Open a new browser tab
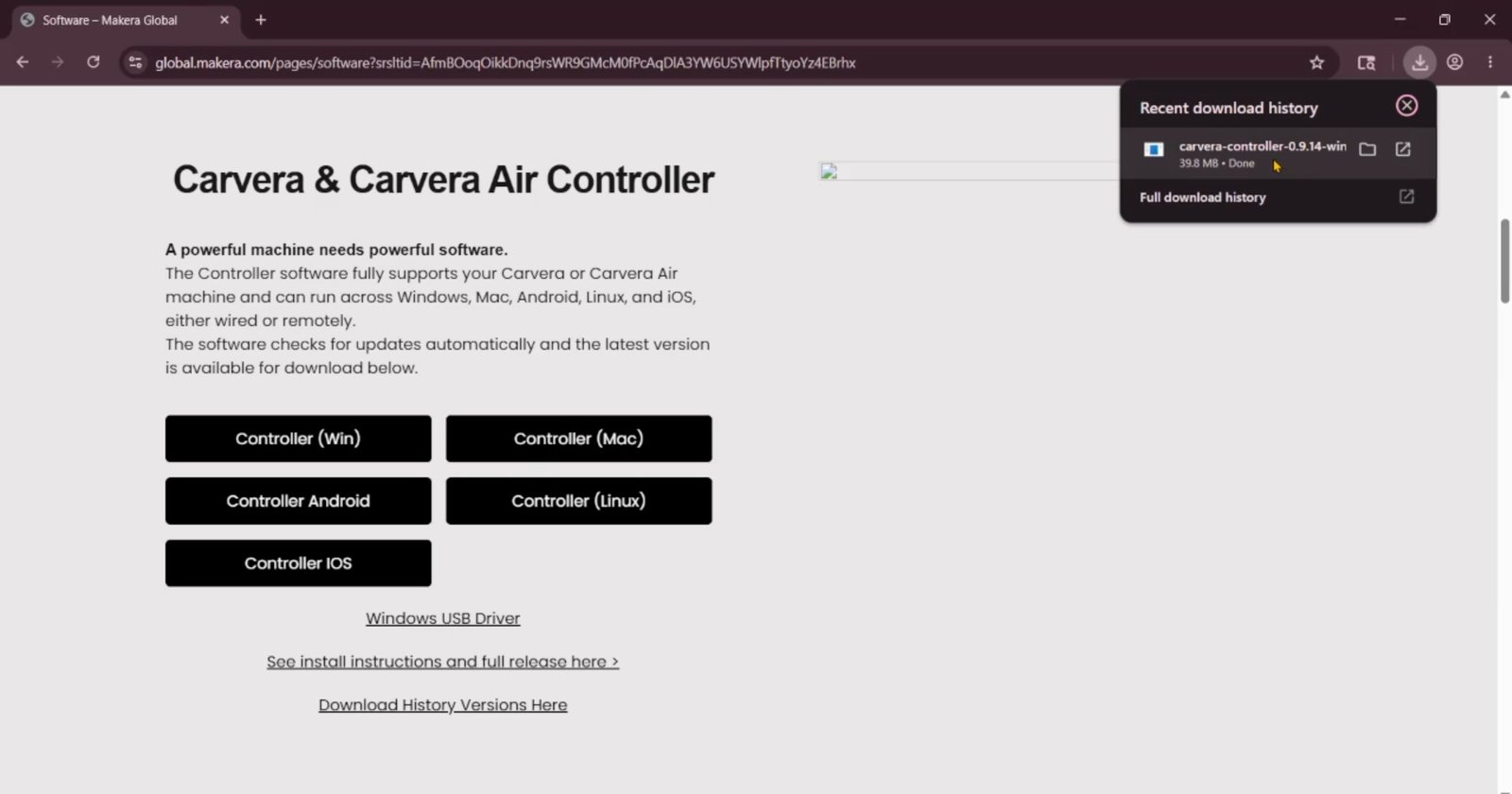This screenshot has height=794, width=1512. [x=261, y=20]
